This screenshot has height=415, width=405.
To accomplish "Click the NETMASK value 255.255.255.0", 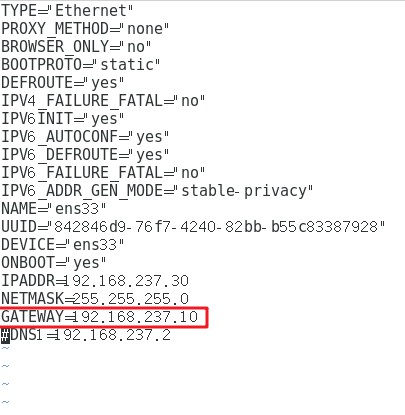I will pyautogui.click(x=131, y=299).
